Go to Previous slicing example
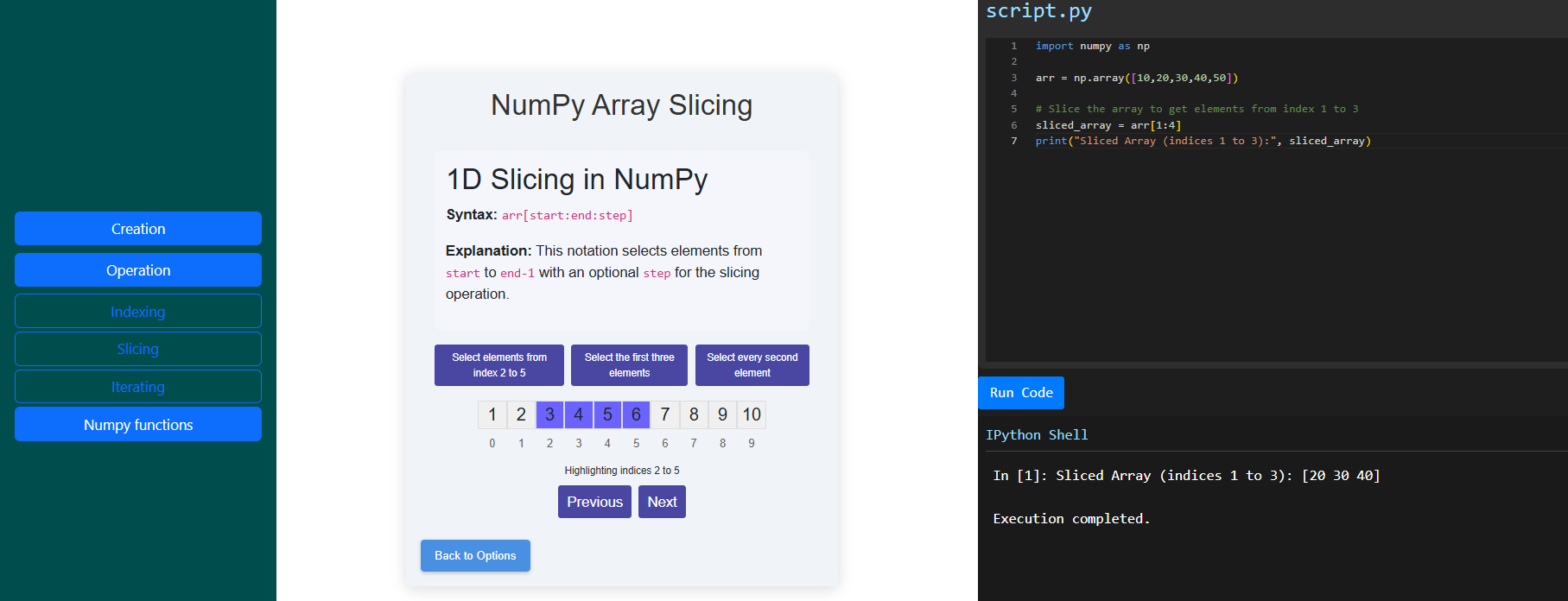 click(594, 502)
